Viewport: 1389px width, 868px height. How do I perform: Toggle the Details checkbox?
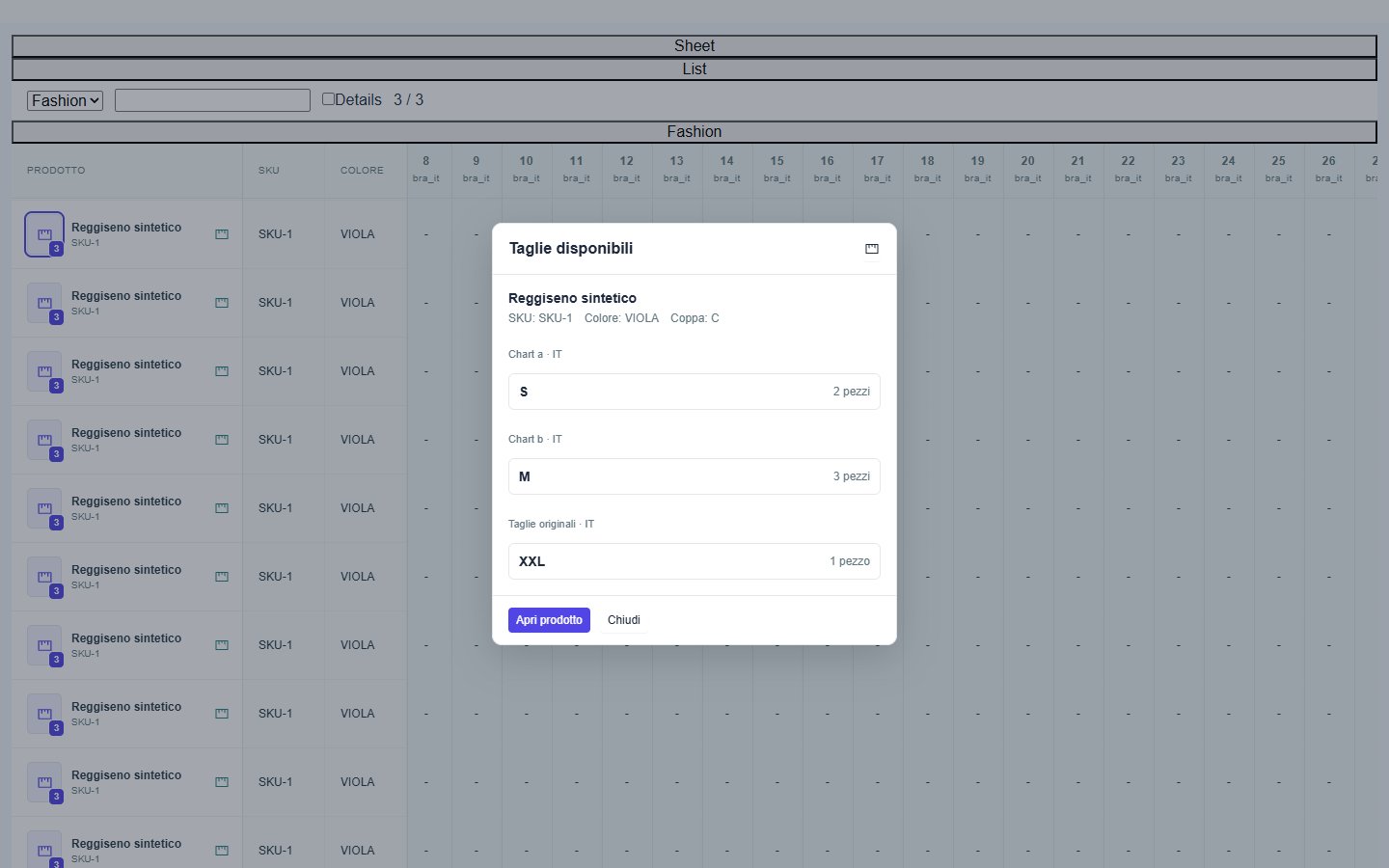tap(328, 99)
